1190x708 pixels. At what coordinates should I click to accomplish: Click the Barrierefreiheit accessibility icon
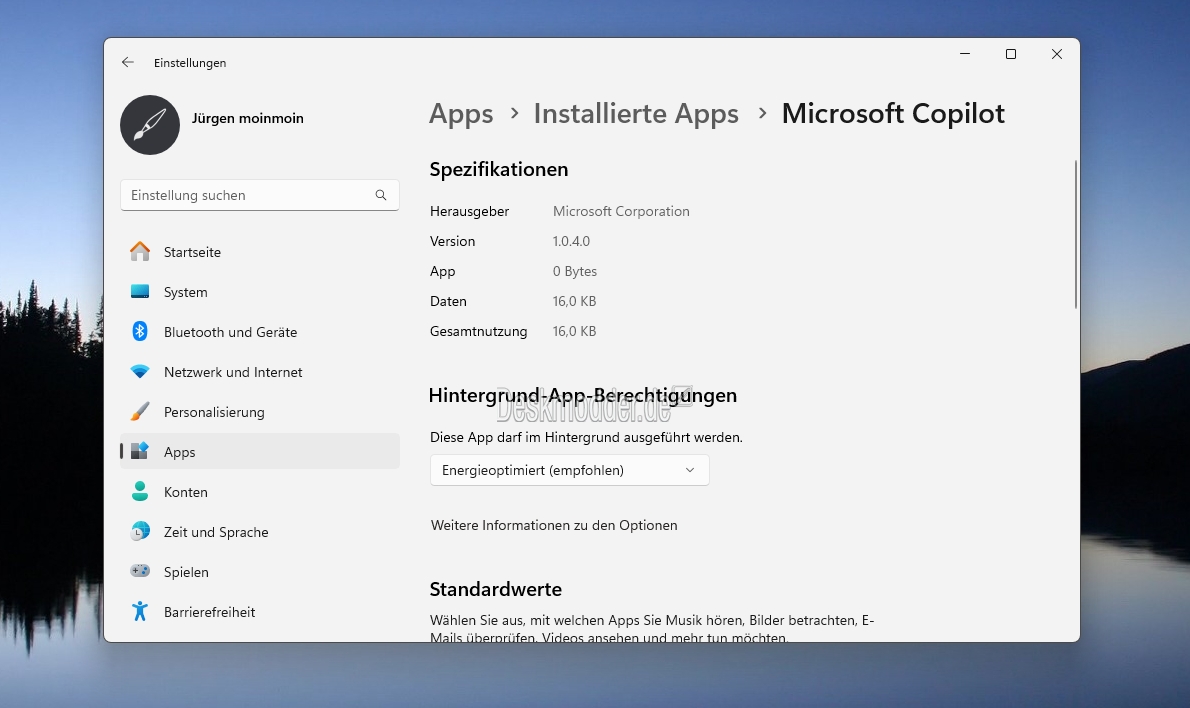pos(140,611)
